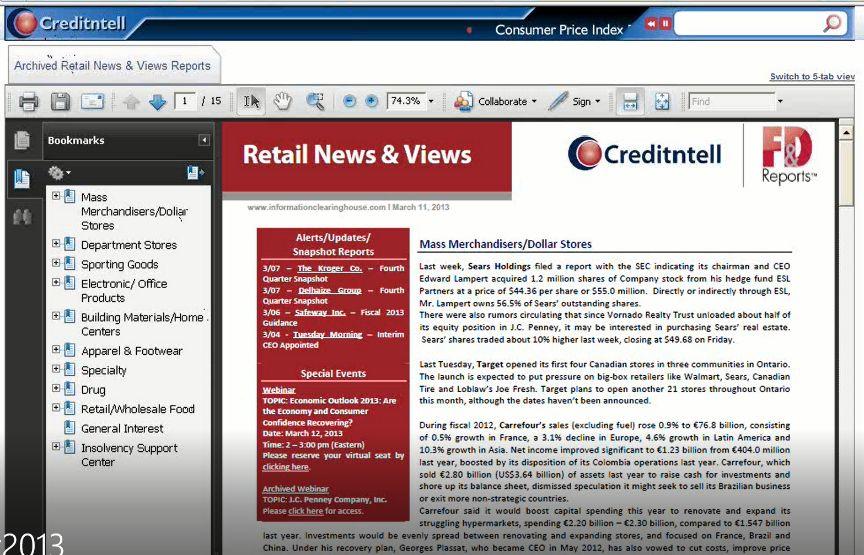The height and width of the screenshot is (555, 864).
Task: Open the Safeway Inc. guidance link
Action: coord(320,312)
